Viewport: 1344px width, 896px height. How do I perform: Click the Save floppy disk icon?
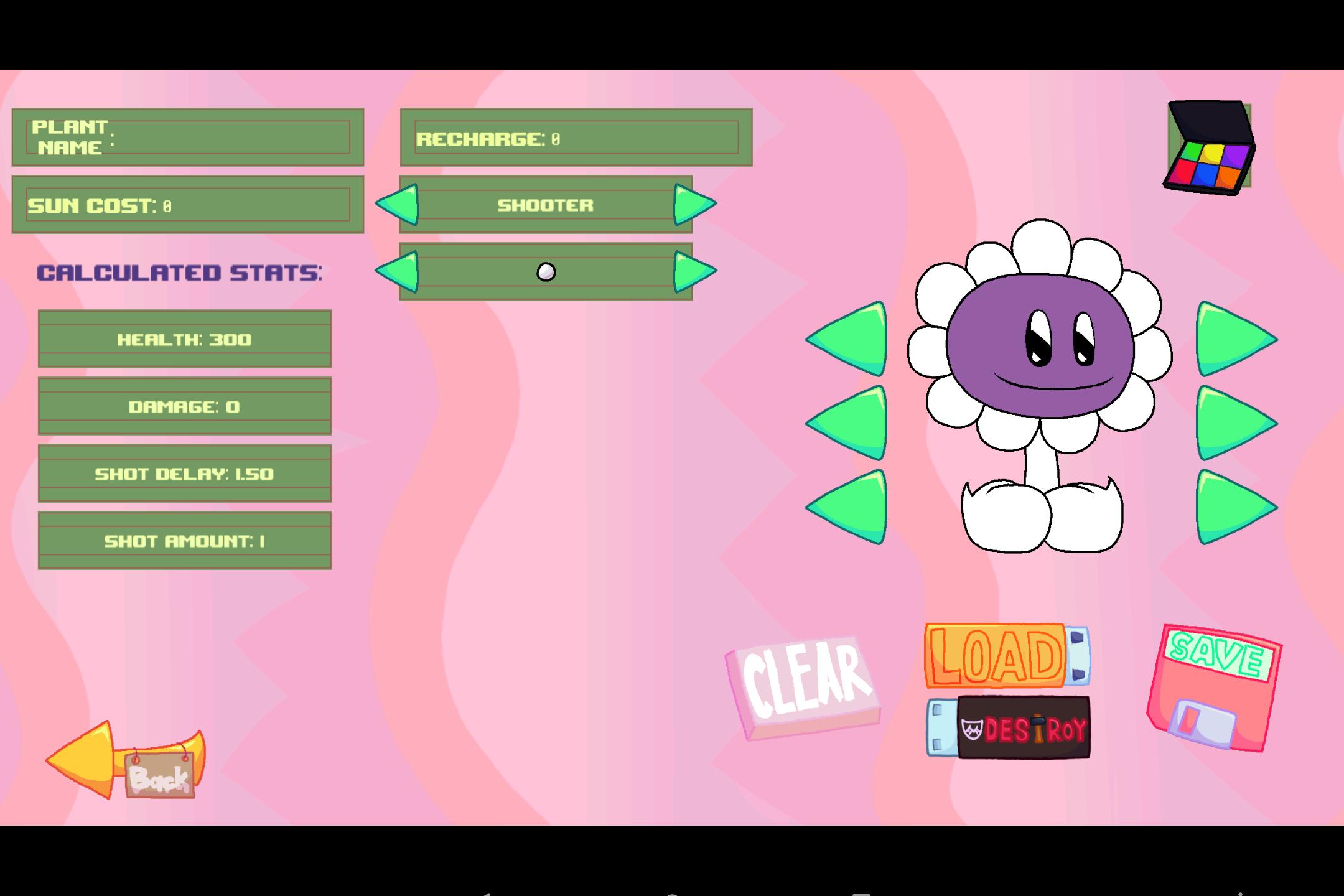coord(1213,688)
